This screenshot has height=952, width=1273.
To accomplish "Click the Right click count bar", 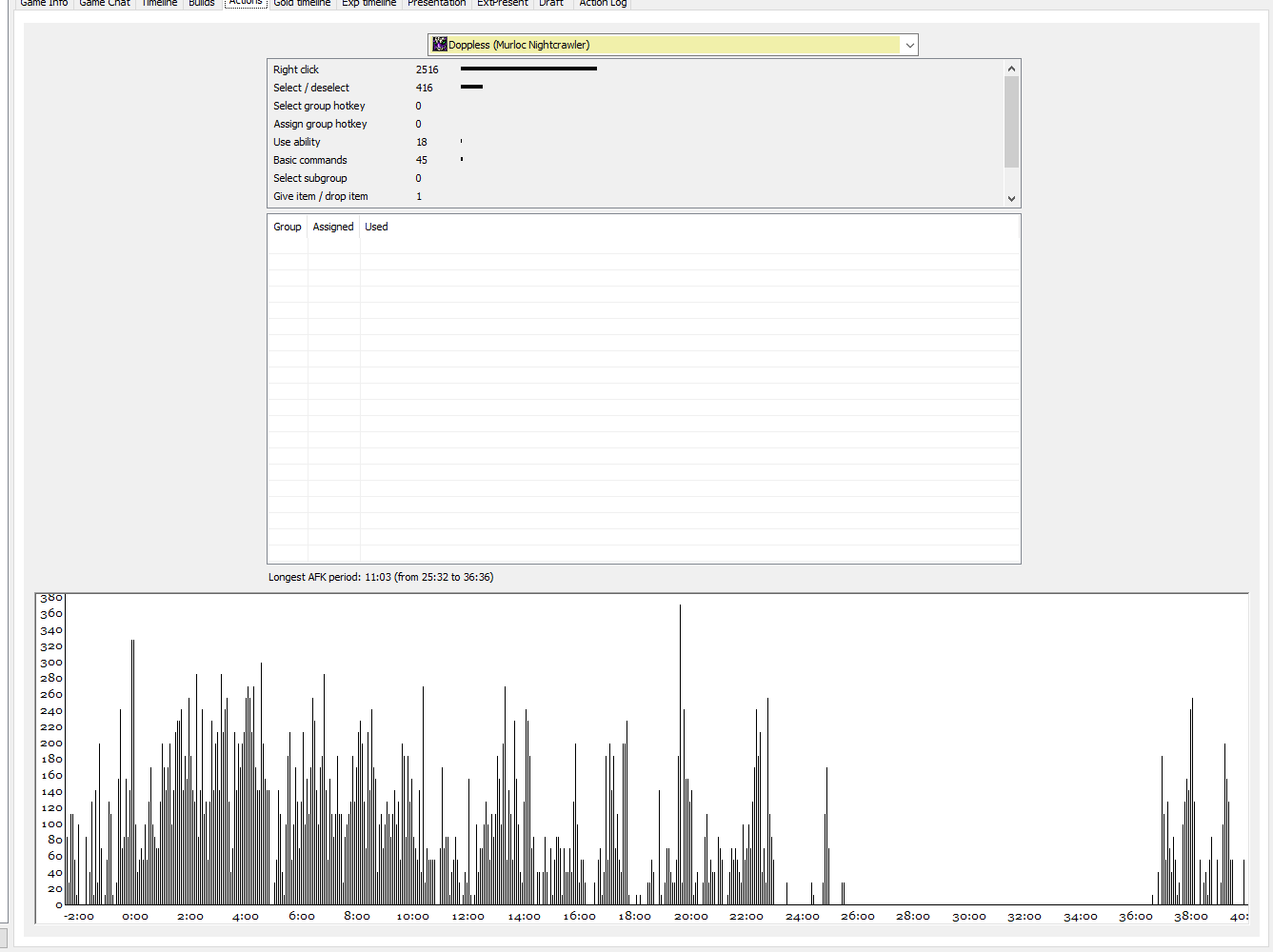I will pos(528,69).
